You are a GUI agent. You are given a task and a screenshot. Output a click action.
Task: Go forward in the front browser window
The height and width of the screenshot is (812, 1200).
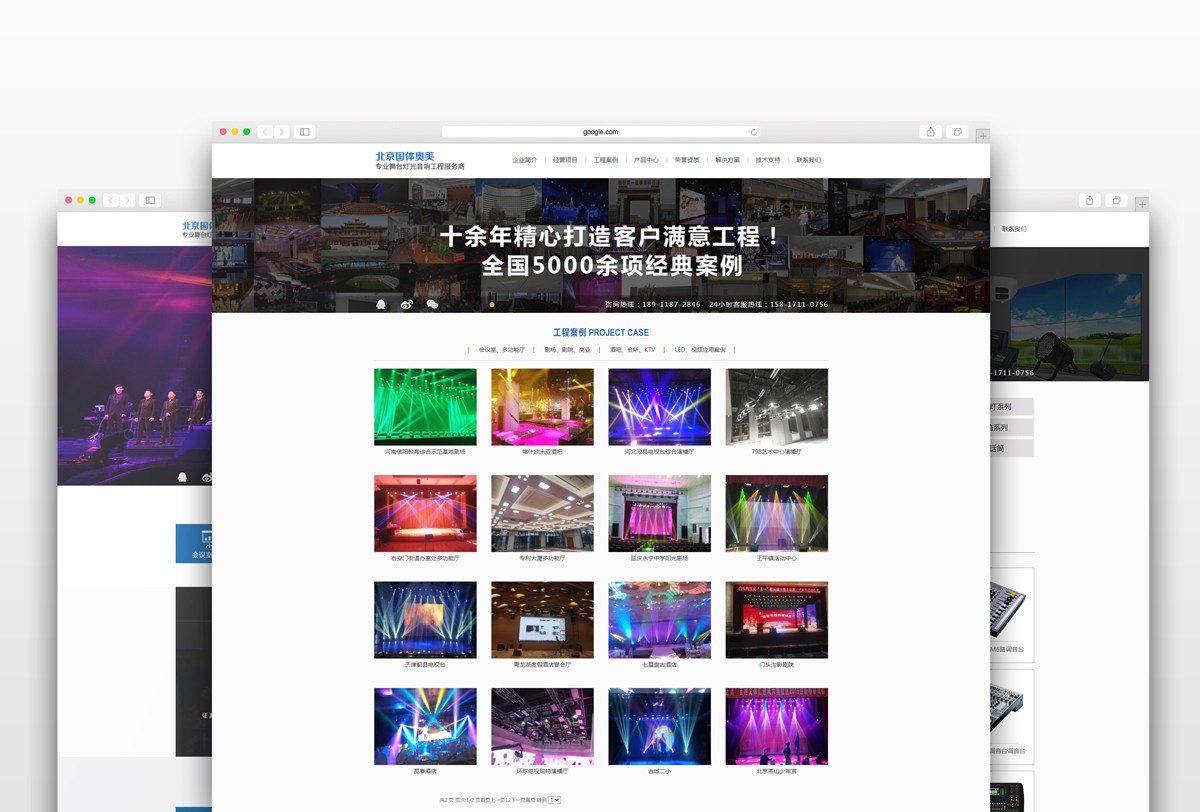(x=282, y=132)
